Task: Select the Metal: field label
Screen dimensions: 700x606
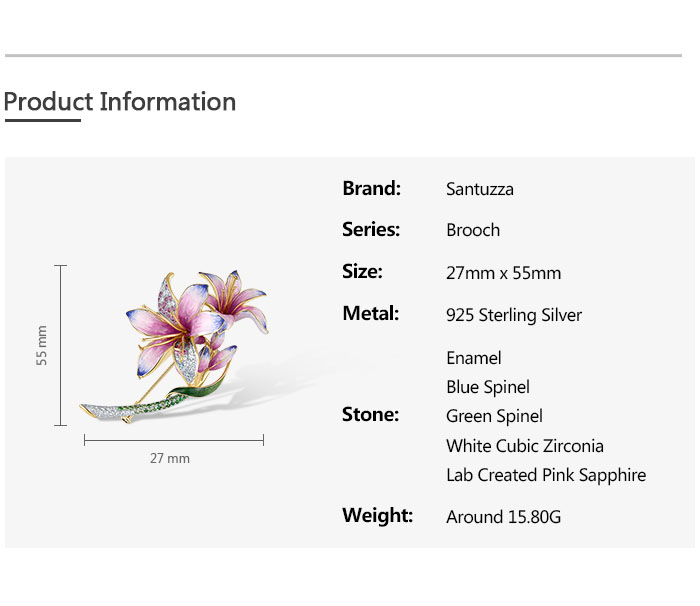Action: [371, 313]
